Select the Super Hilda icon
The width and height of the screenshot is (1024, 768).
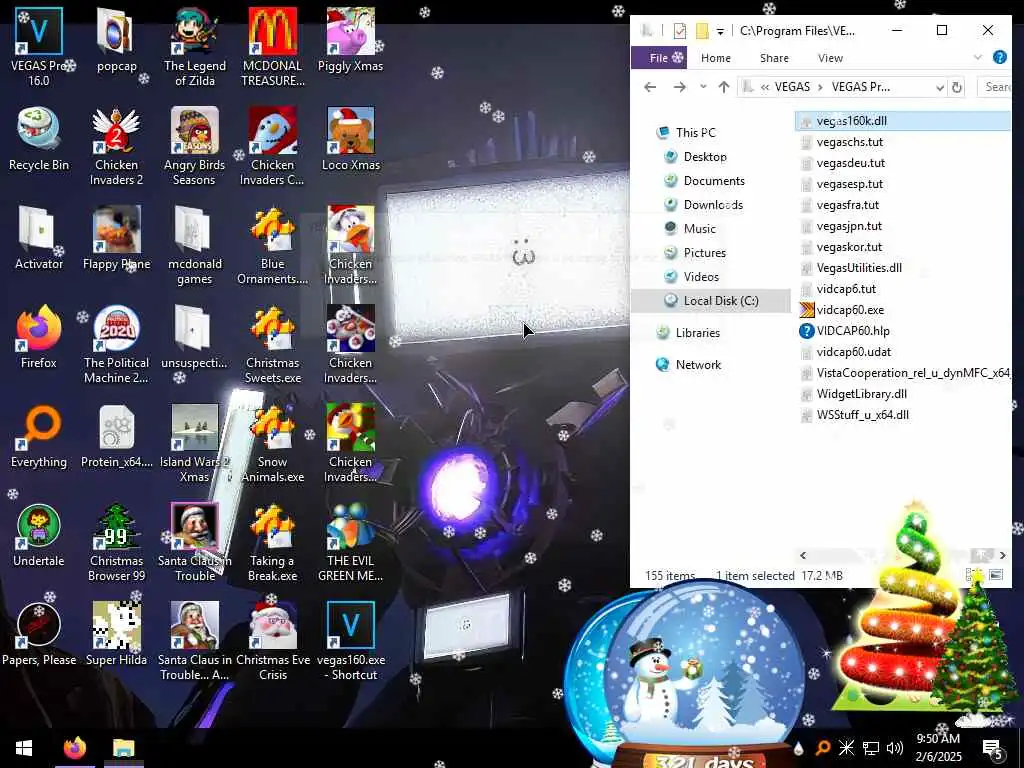pos(116,634)
